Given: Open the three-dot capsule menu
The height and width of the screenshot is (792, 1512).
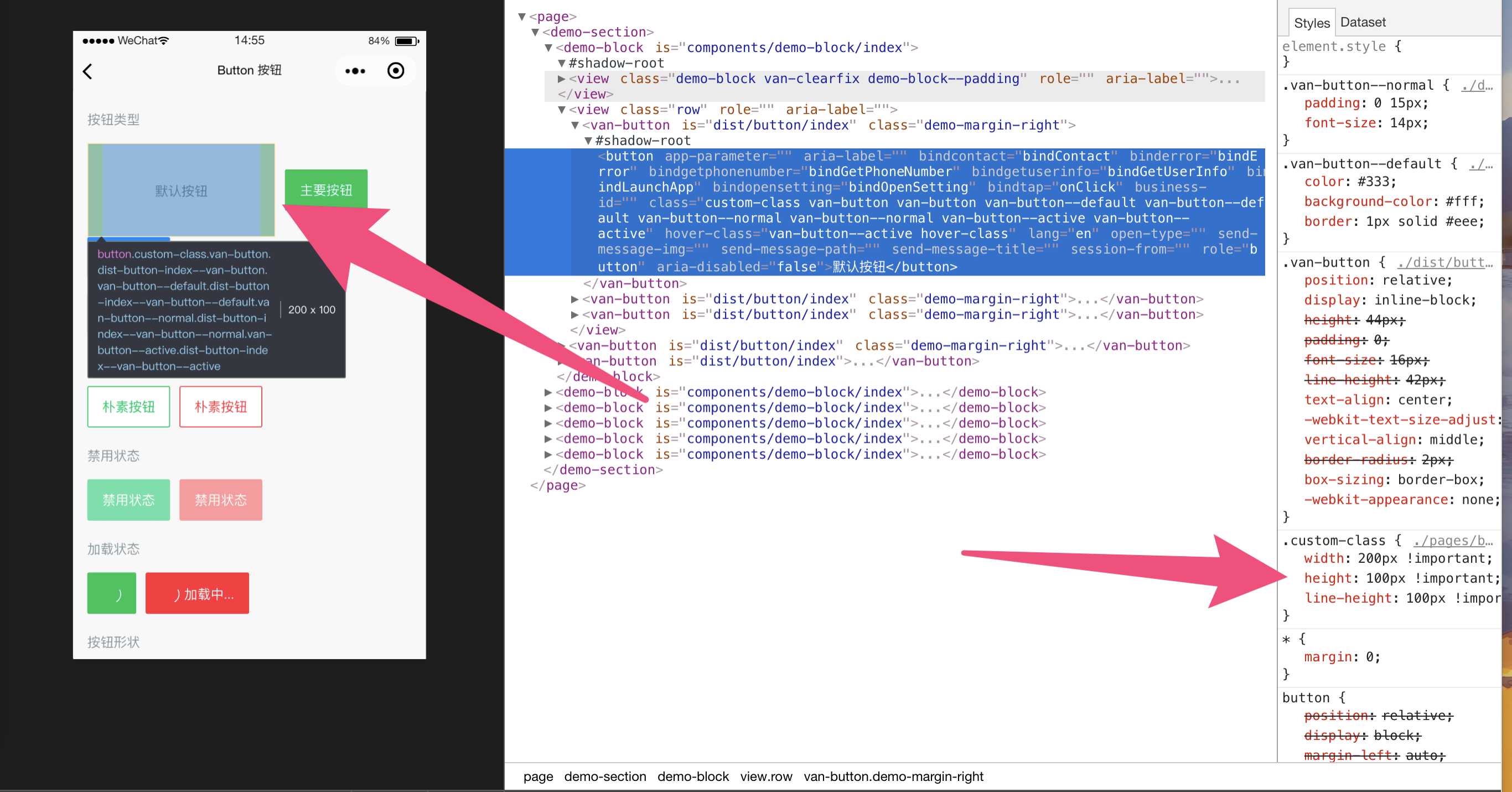Looking at the screenshot, I should coord(355,70).
